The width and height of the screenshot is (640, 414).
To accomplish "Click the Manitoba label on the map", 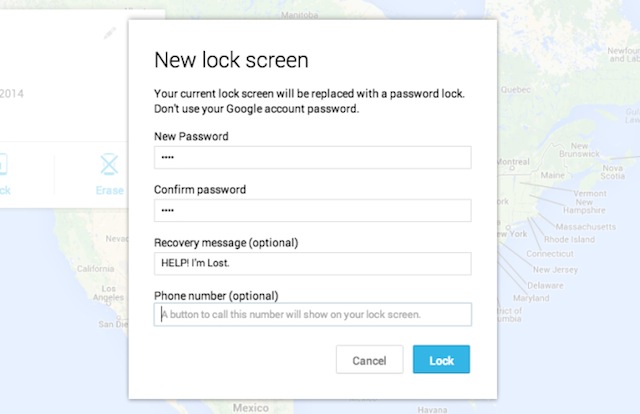I will (299, 15).
